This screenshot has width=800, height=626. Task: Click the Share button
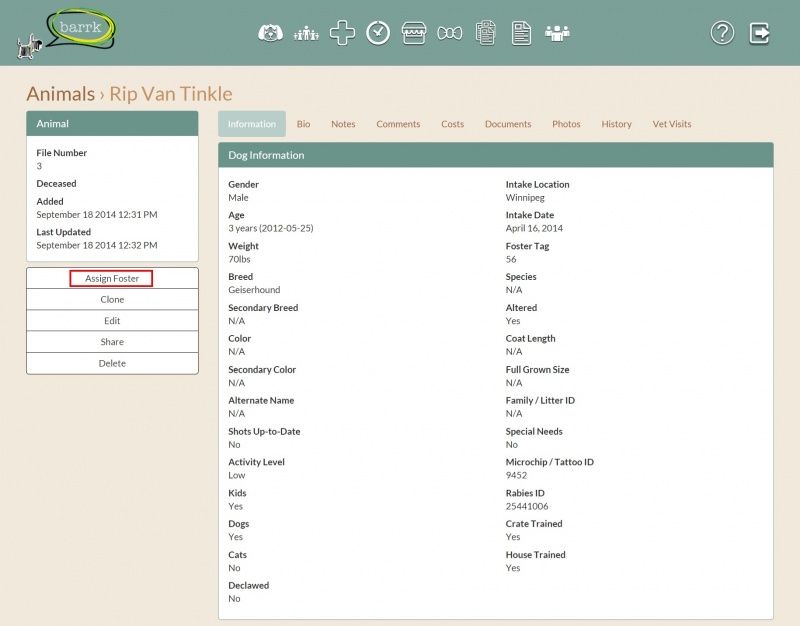(x=112, y=342)
